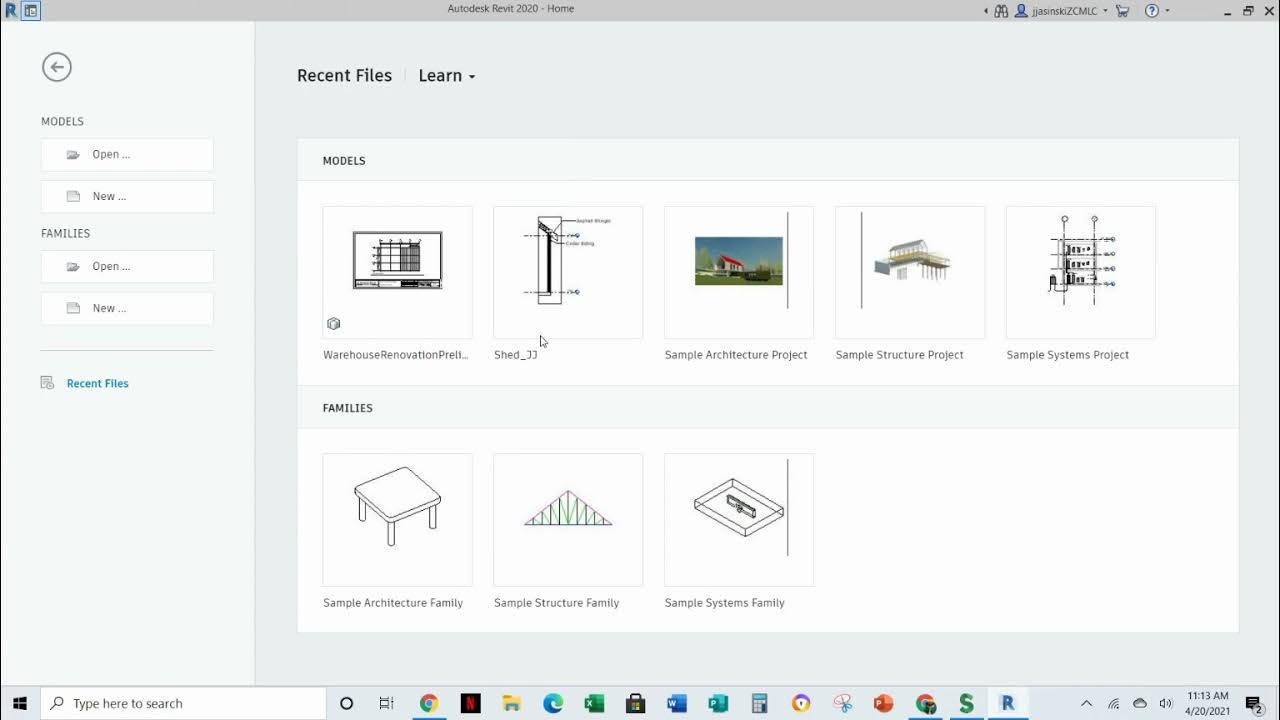The width and height of the screenshot is (1280, 720).
Task: Click Open under FAMILIES
Action: coord(127,267)
